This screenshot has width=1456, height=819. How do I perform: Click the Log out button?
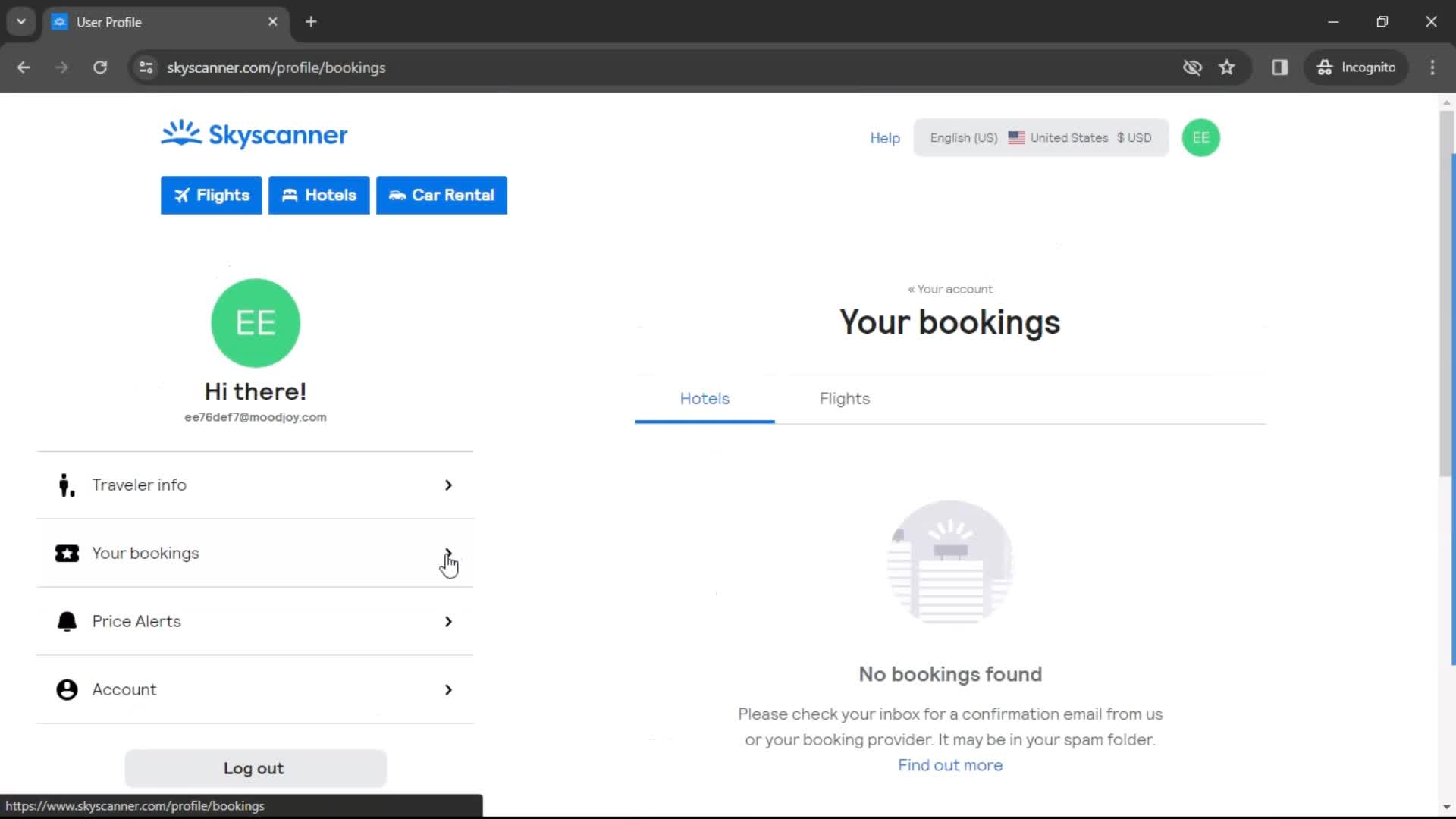coord(253,768)
